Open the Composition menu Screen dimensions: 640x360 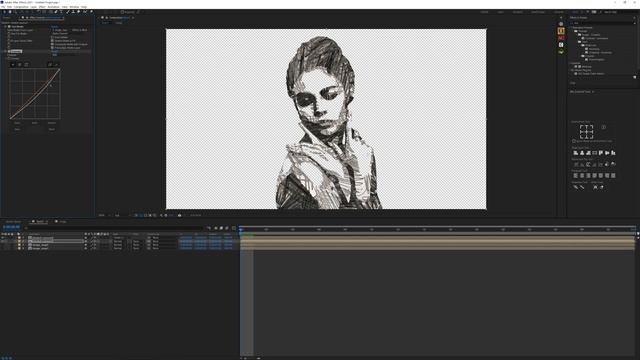click(x=21, y=7)
